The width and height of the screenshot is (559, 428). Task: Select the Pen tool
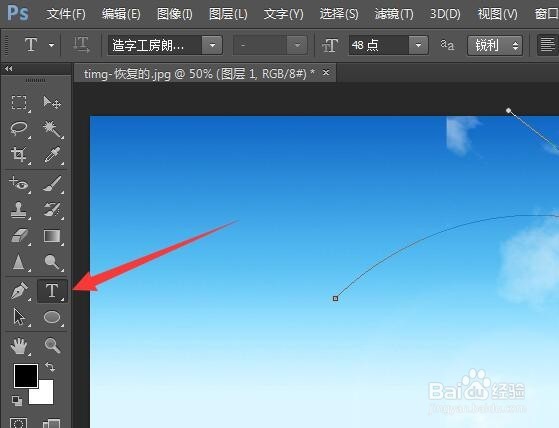[x=19, y=291]
